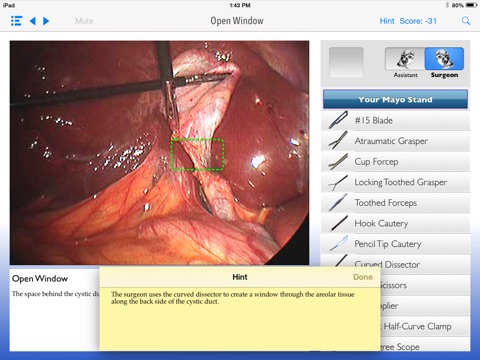Tap the battery indicator in status bar
This screenshot has width=480, height=360.
click(x=472, y=5)
